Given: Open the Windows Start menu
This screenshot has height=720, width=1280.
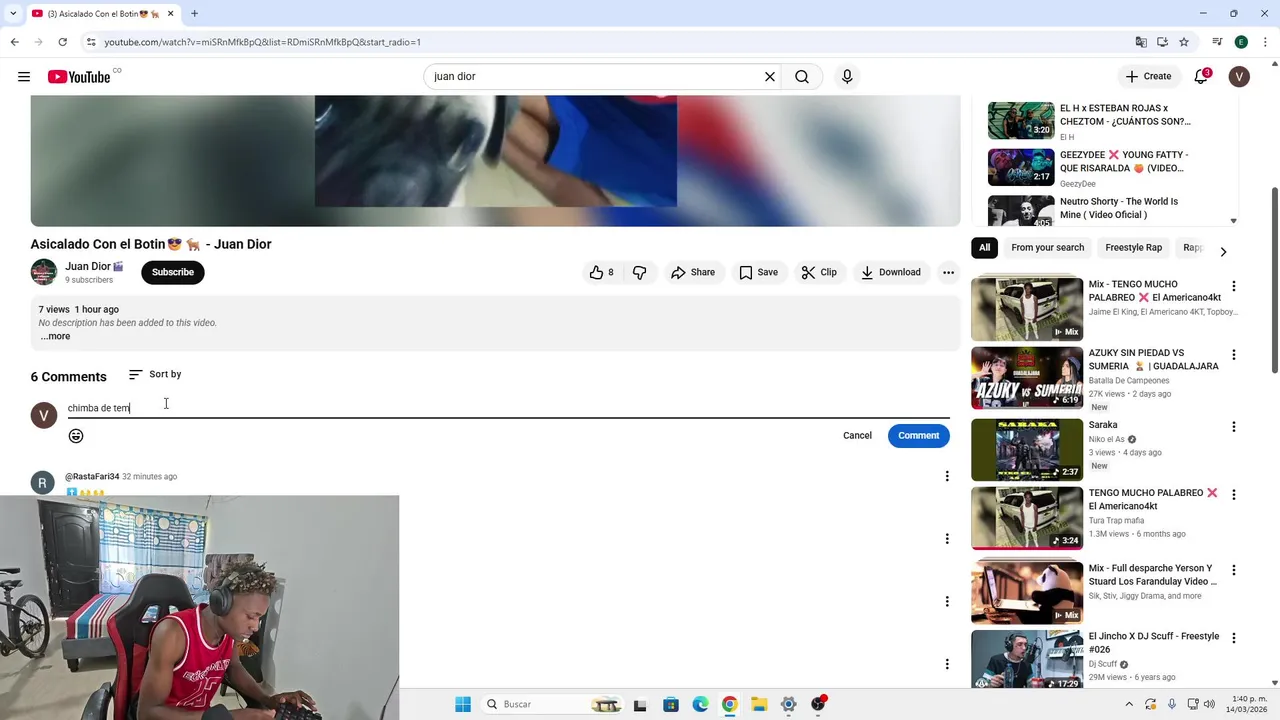Looking at the screenshot, I should coord(463,704).
